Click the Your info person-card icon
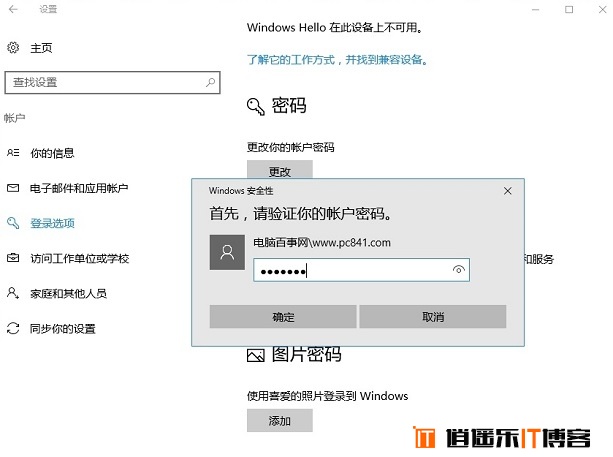613x457 pixels. click(13, 153)
